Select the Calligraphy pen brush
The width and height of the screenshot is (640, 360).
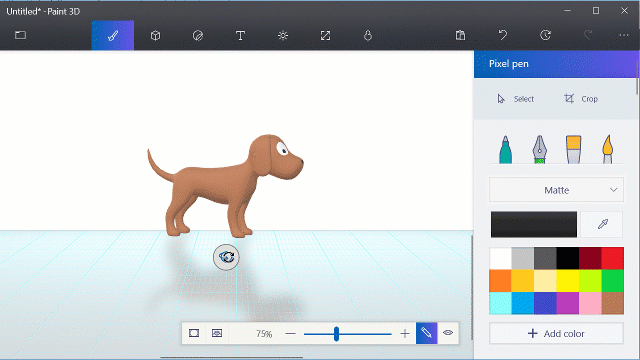539,149
